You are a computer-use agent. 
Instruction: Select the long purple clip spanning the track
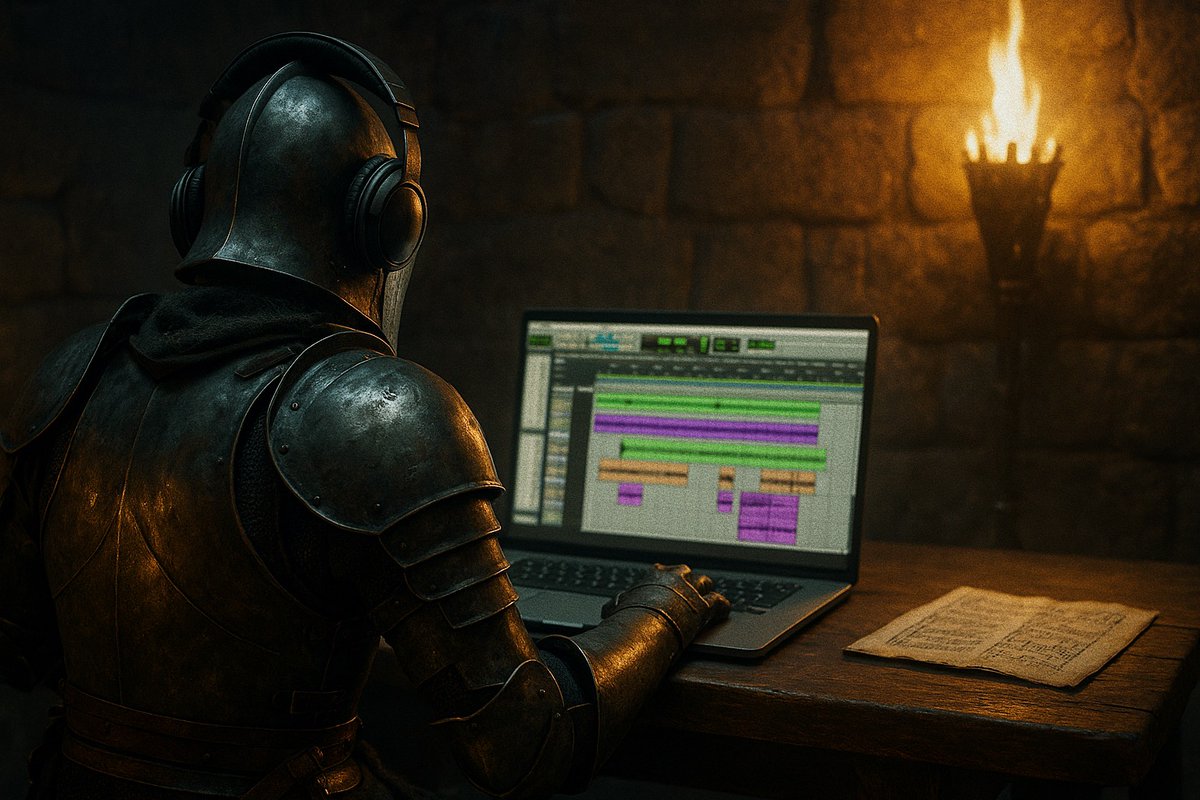click(706, 430)
